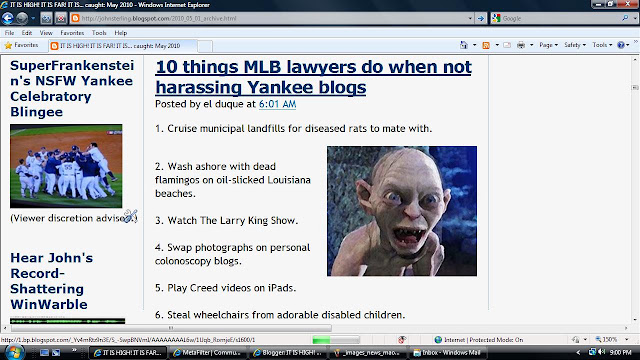Switch to Inbox - Windows Mail taskbar button
640x360 pixels.
[447, 353]
